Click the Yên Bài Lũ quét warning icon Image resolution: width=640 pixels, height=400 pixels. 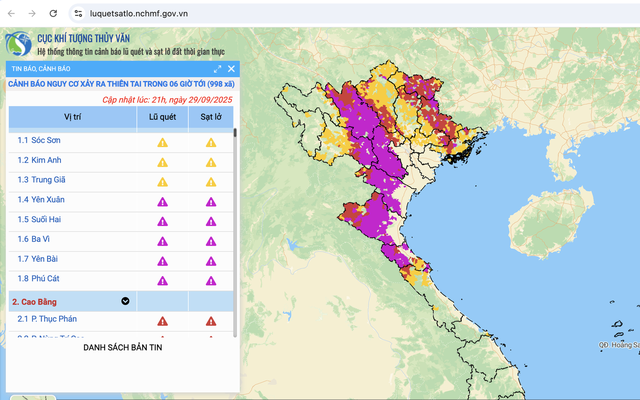click(x=162, y=261)
